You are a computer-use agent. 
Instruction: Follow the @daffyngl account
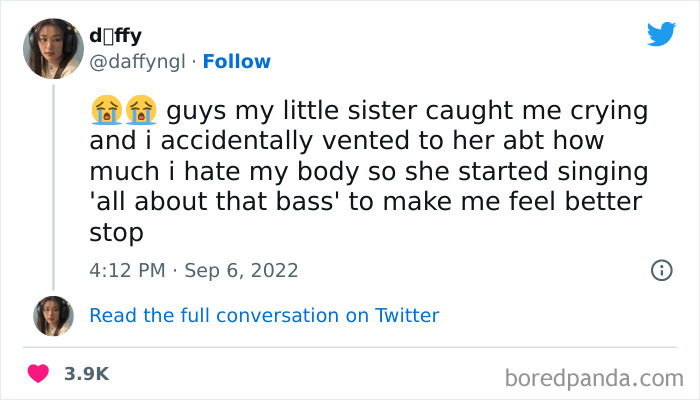(x=236, y=62)
